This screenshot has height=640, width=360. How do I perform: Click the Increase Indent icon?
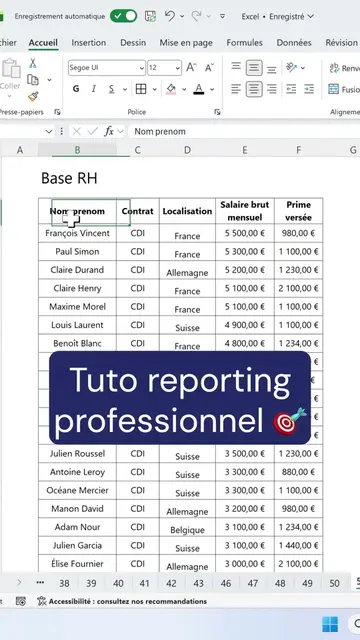coord(309,89)
